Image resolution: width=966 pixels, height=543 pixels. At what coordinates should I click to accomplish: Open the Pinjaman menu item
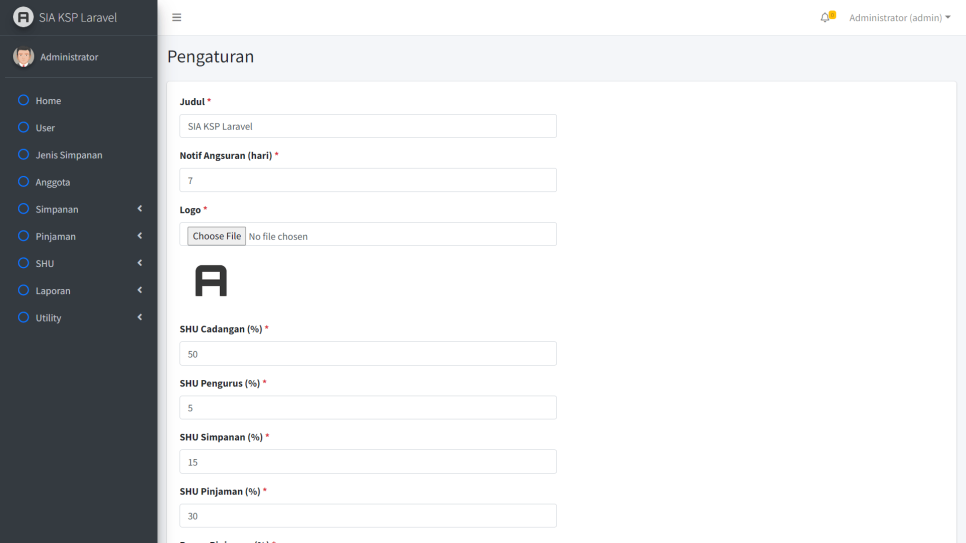pyautogui.click(x=78, y=236)
